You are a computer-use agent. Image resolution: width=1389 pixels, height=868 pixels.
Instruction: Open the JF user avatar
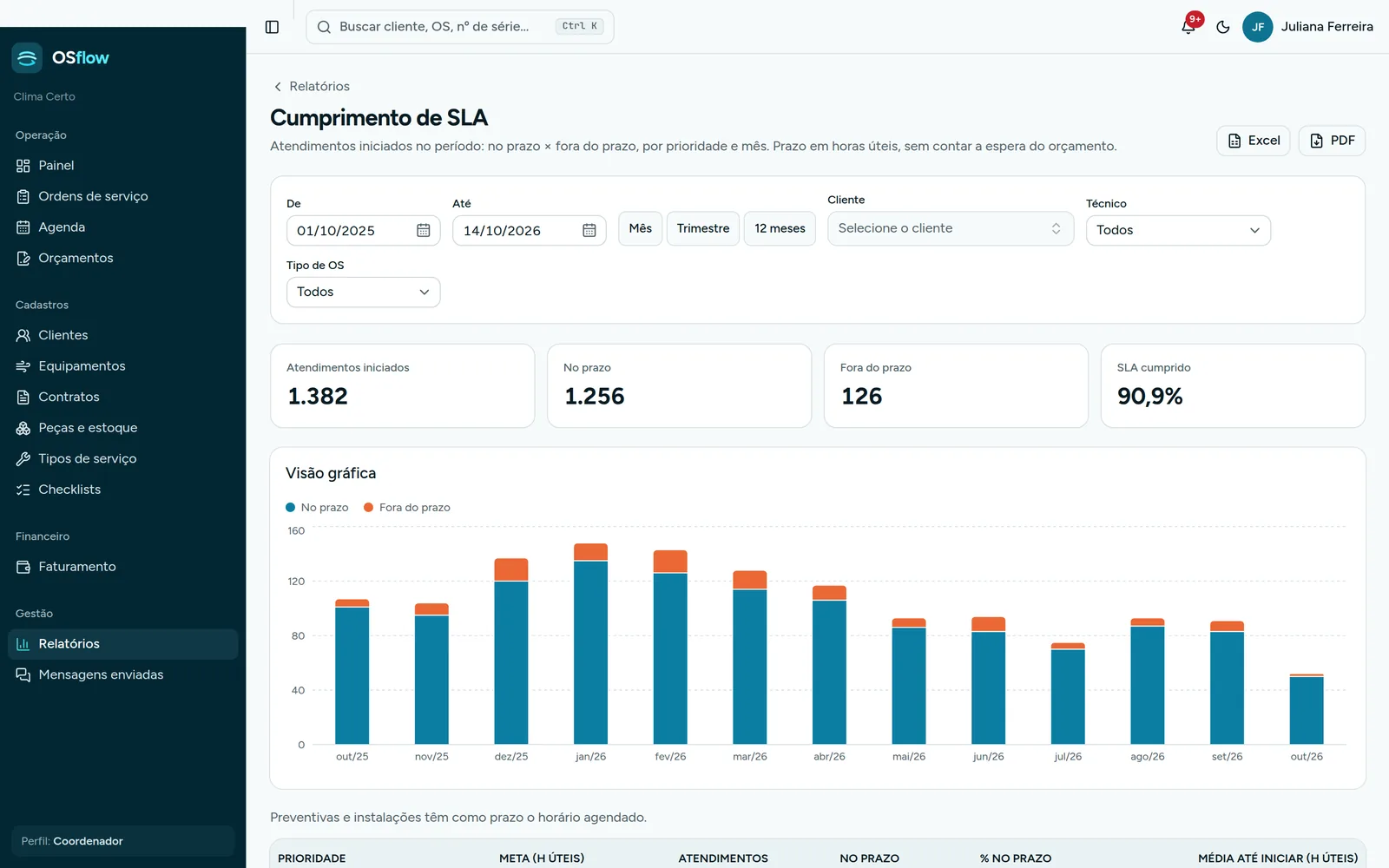click(1257, 27)
